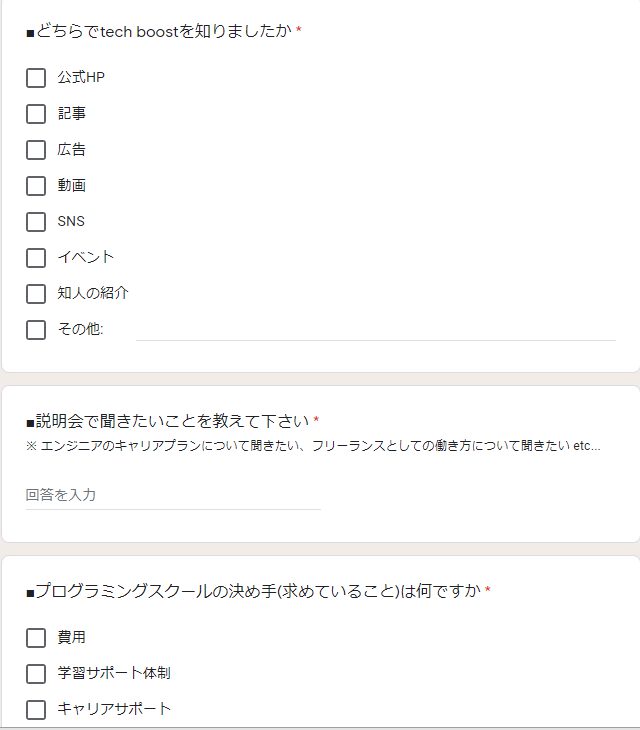Viewport: 640px width, 730px height.
Task: Focus the 回答を入力 answer field
Action: (173, 495)
